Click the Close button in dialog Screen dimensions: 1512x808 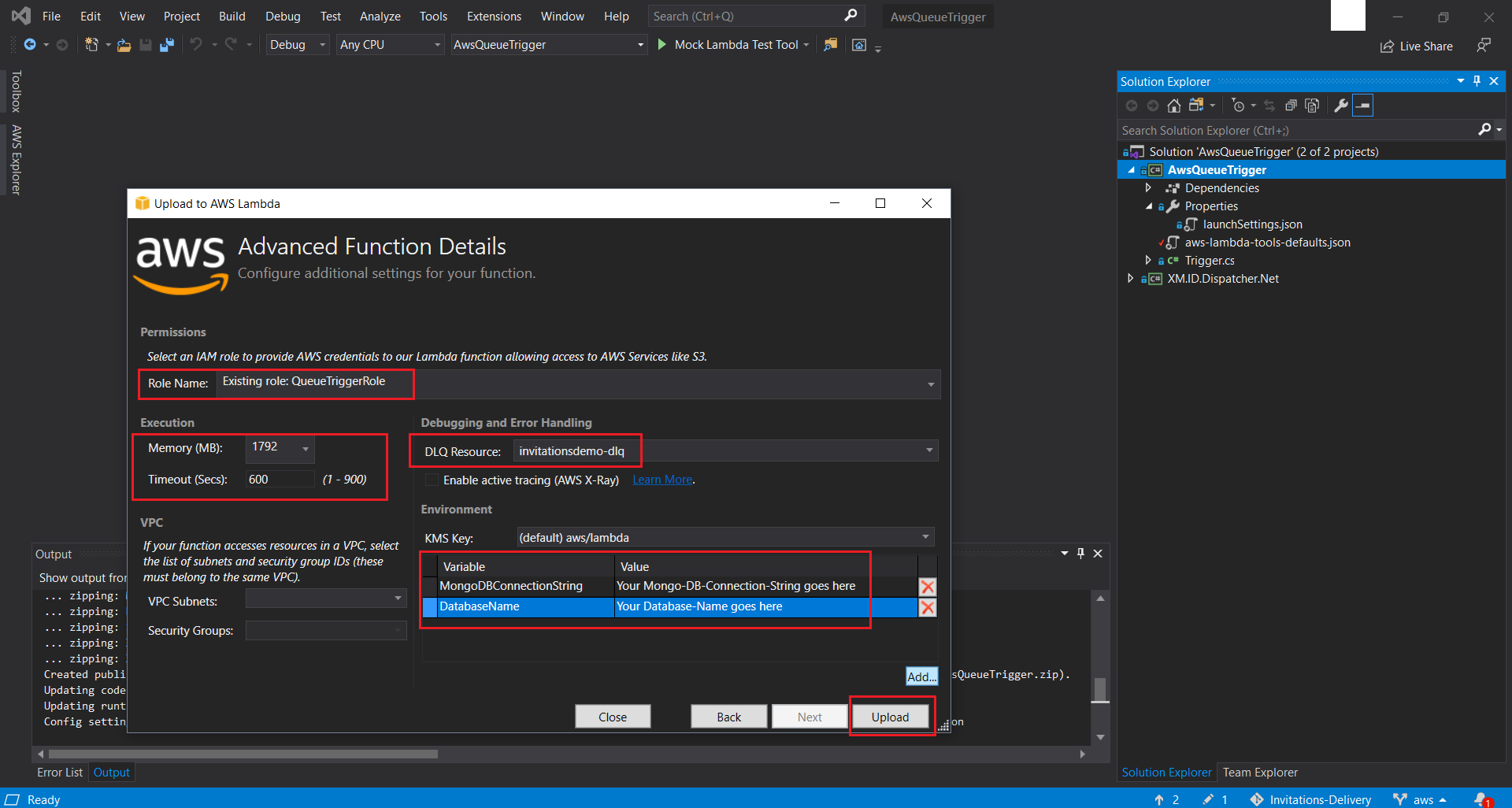click(613, 717)
